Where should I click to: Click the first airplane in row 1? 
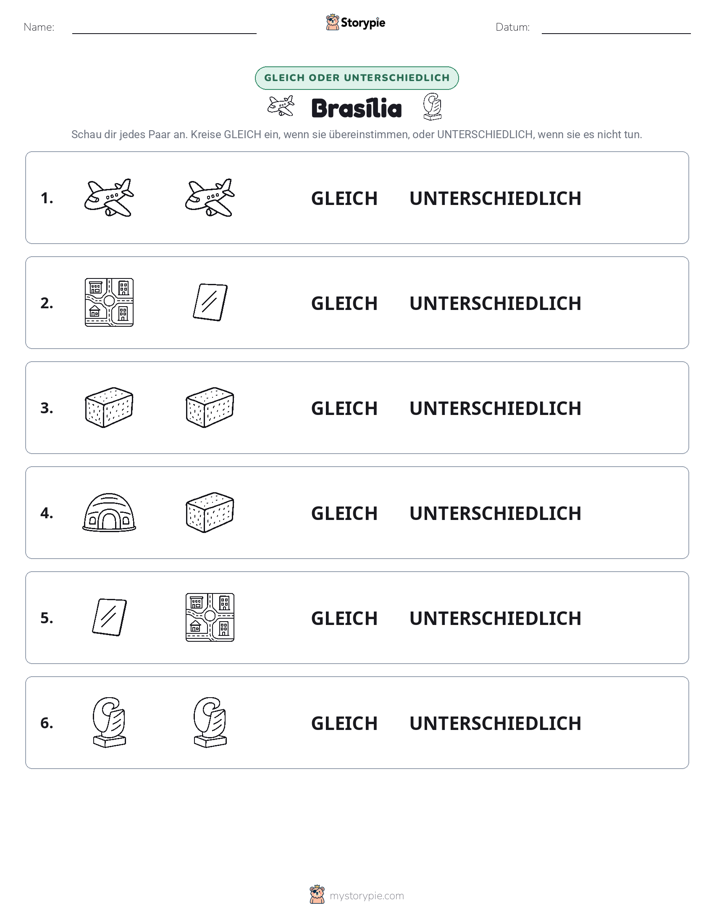point(109,197)
